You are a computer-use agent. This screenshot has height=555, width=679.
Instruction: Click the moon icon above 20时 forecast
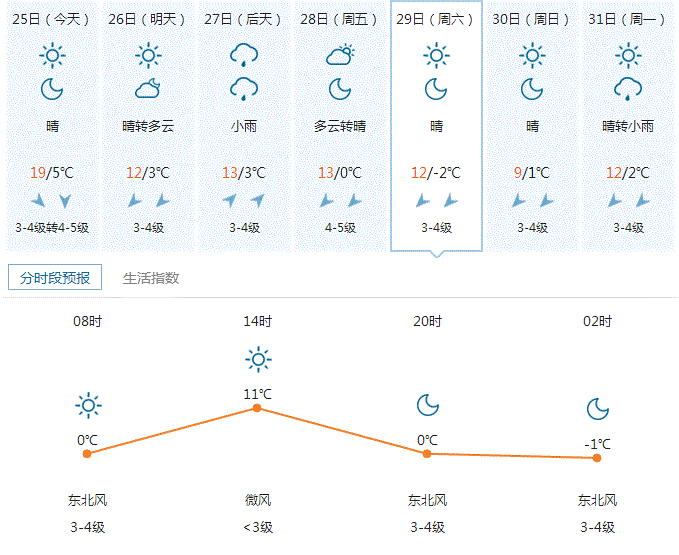(428, 404)
